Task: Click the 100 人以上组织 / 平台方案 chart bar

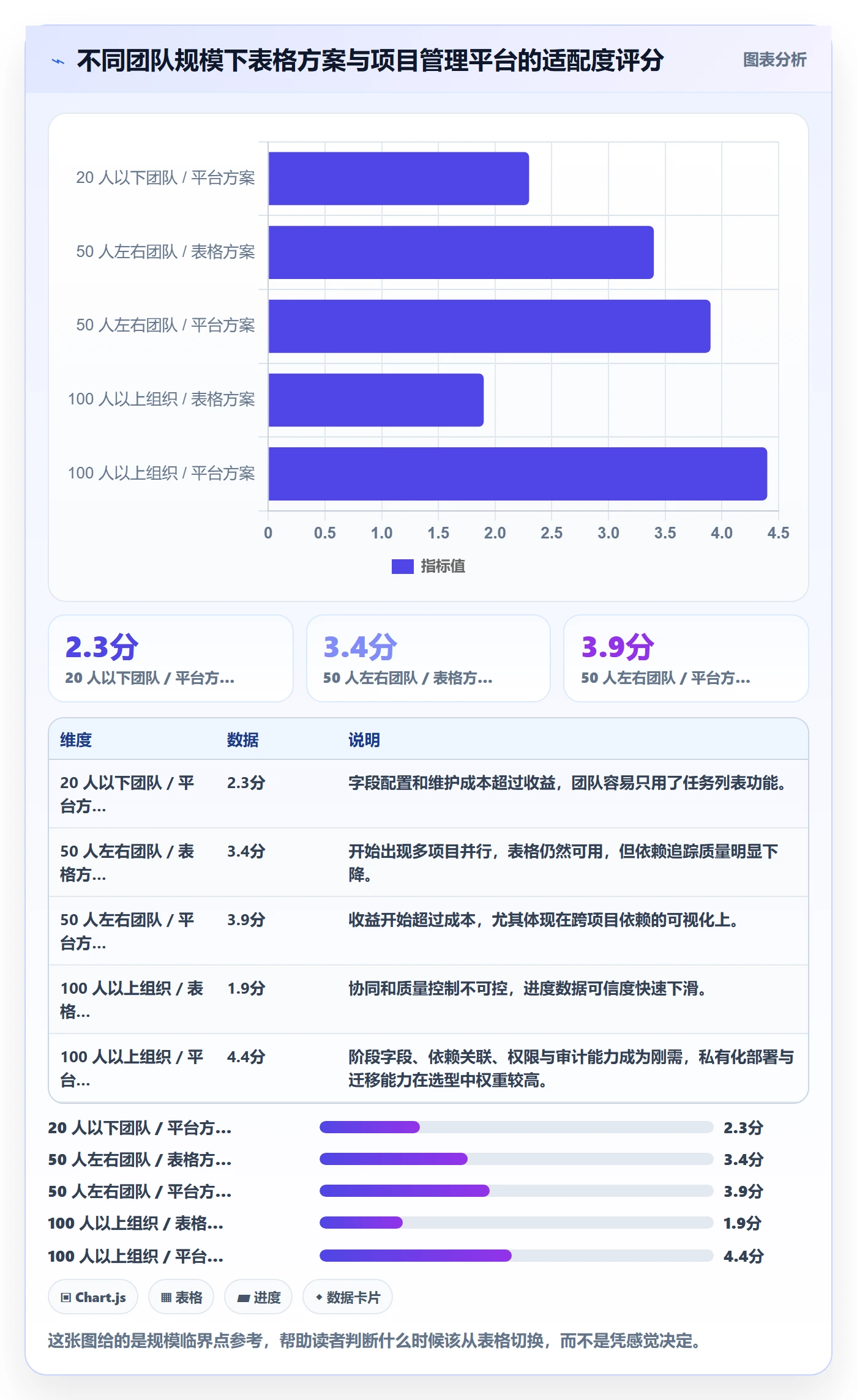Action: click(517, 474)
